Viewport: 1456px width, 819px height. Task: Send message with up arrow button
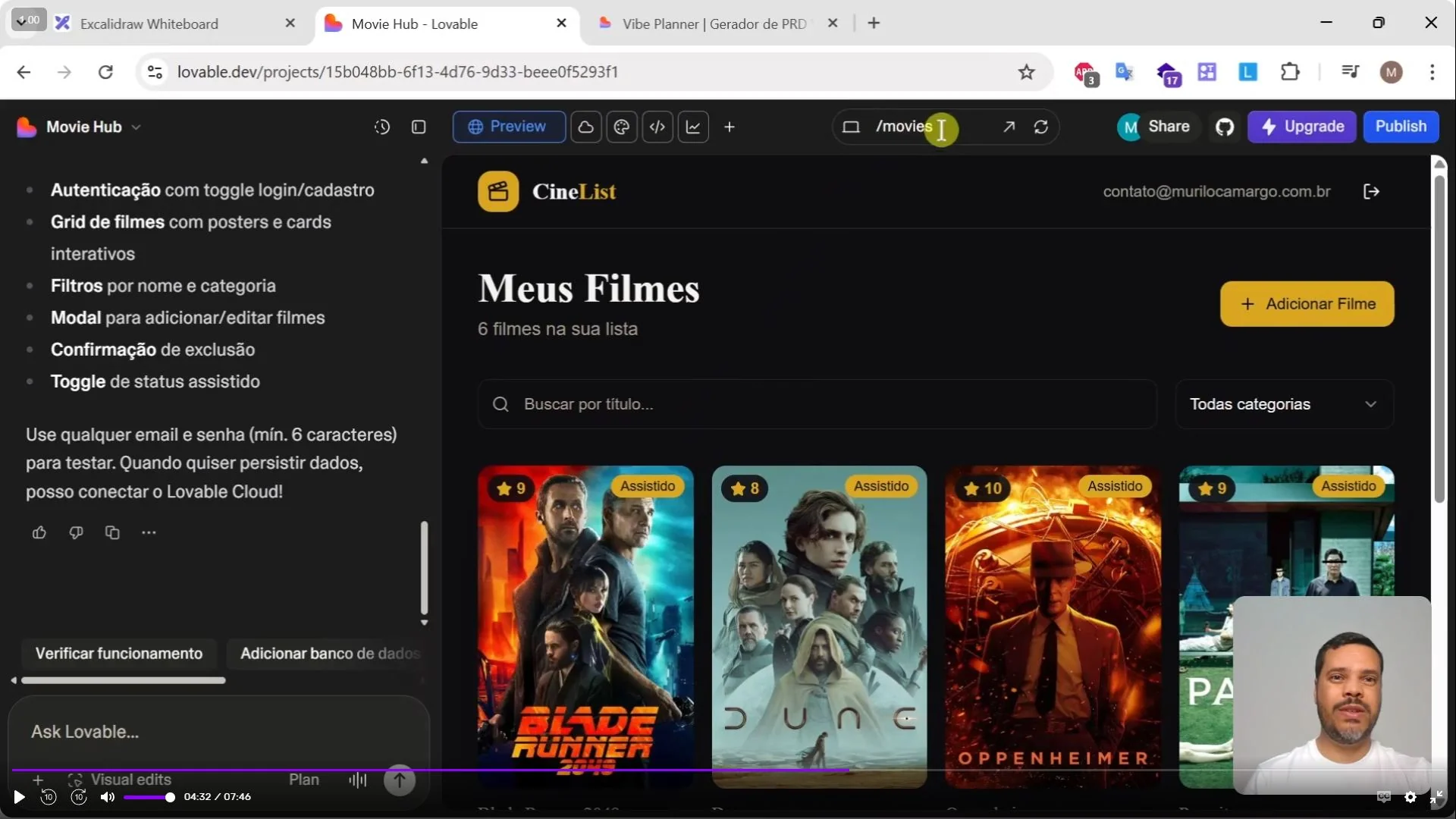(x=400, y=780)
